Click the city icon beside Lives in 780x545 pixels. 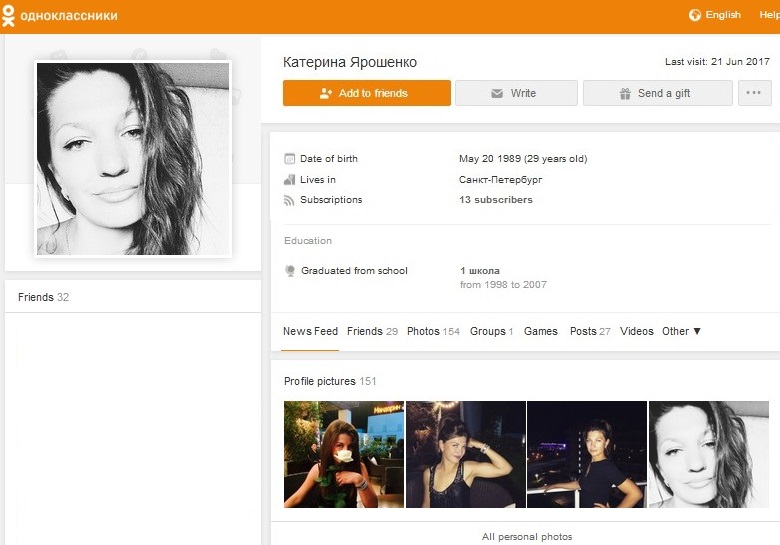(290, 180)
